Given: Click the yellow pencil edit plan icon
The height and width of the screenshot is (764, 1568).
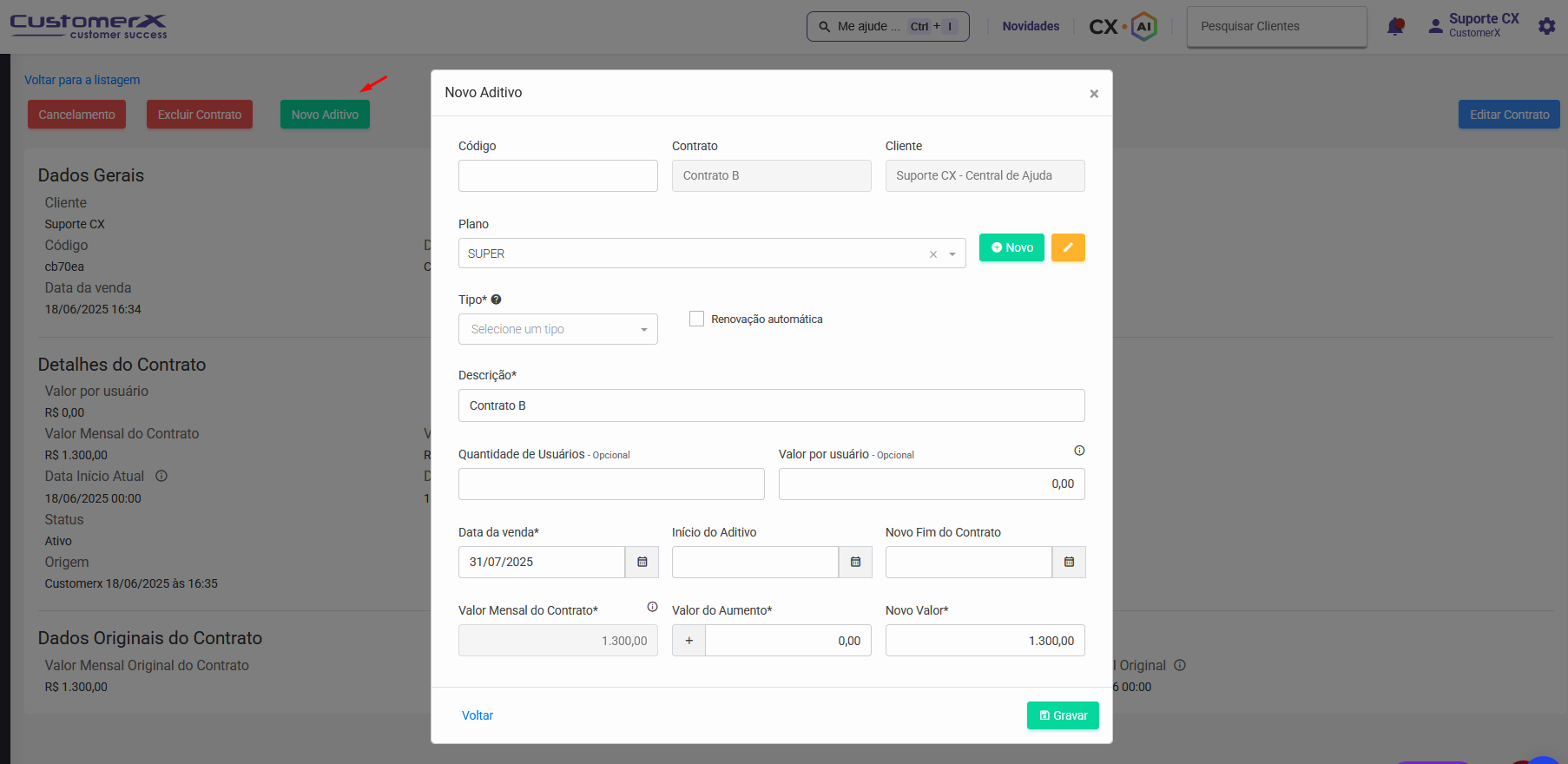Looking at the screenshot, I should point(1068,247).
